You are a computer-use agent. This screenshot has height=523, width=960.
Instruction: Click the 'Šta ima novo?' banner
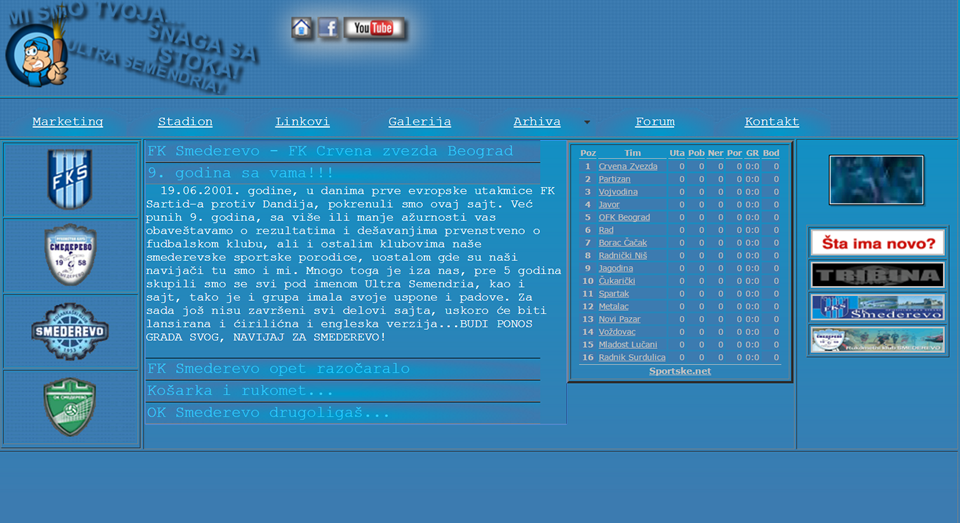[x=877, y=242]
